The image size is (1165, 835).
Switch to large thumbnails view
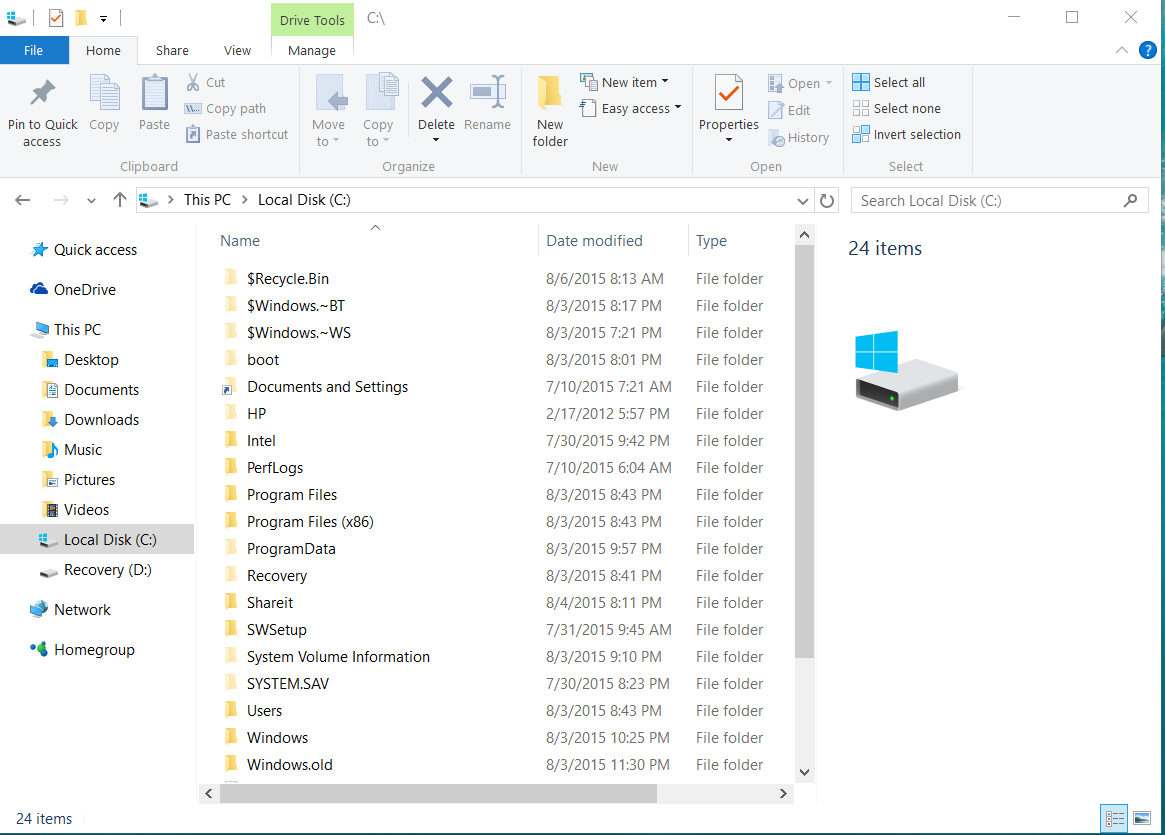pos(1143,818)
